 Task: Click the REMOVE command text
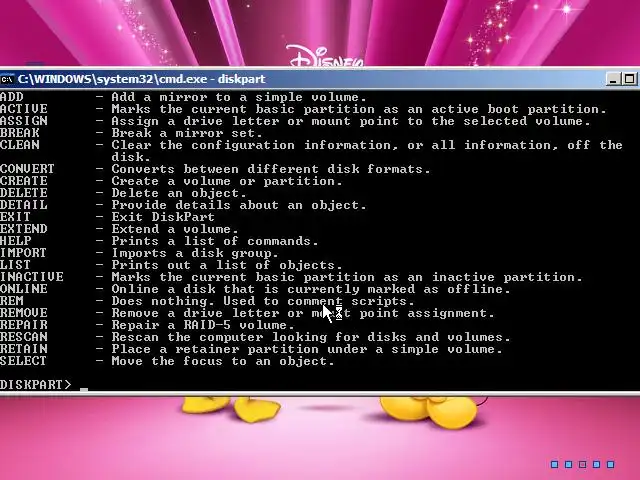(x=24, y=313)
